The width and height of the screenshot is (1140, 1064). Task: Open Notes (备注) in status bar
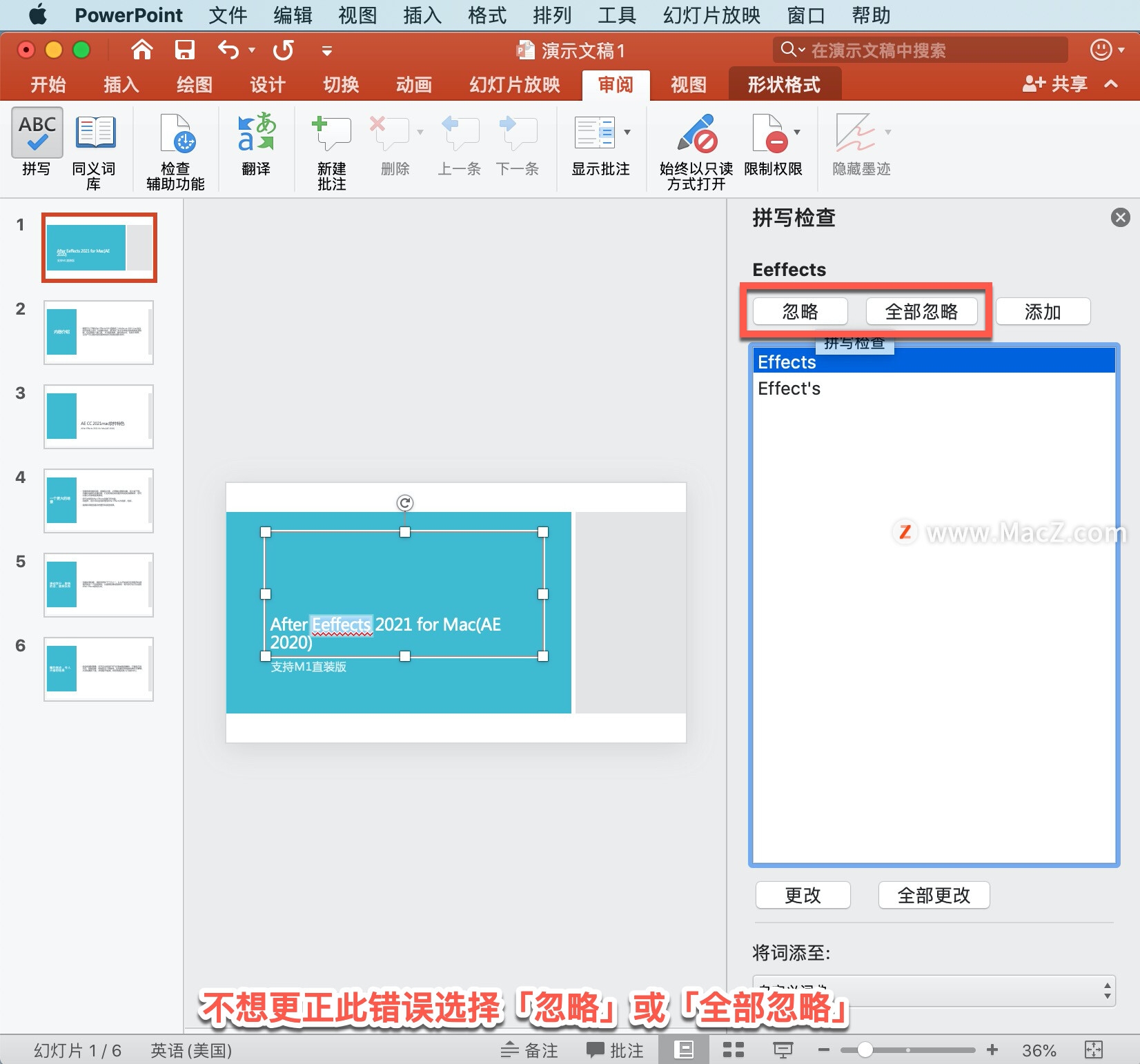[529, 1050]
